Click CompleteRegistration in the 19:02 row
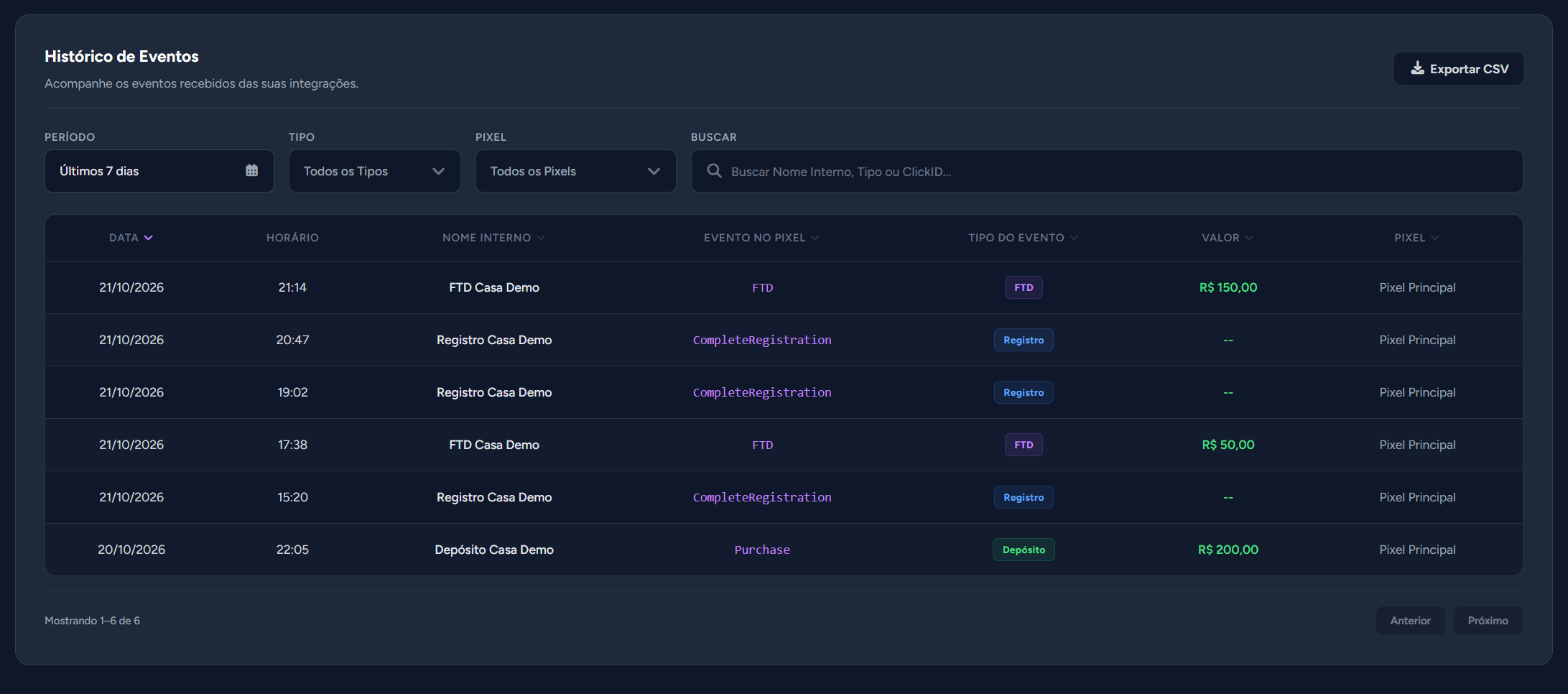The height and width of the screenshot is (694, 1568). [x=762, y=393]
